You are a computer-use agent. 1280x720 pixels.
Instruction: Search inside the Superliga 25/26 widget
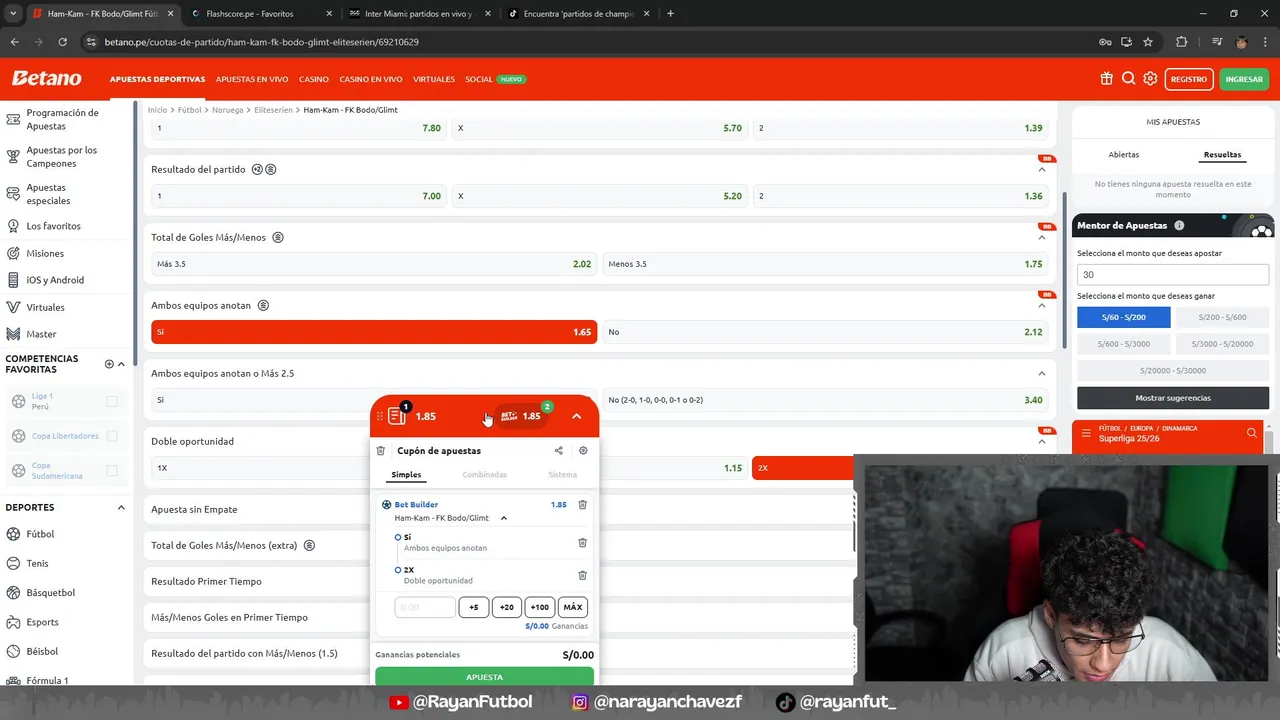pos(1251,433)
